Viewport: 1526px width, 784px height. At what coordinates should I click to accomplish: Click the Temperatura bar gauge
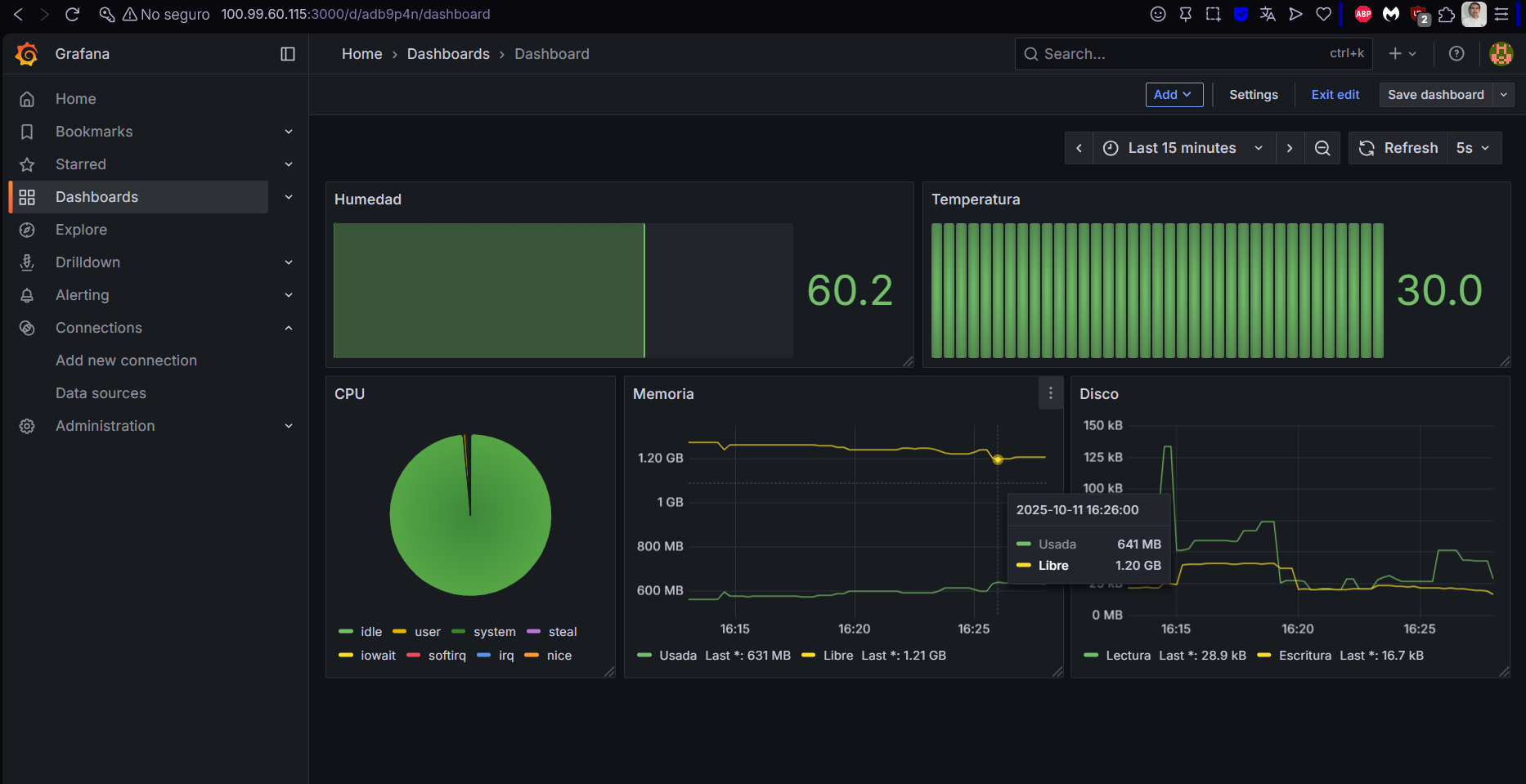pyautogui.click(x=1157, y=290)
